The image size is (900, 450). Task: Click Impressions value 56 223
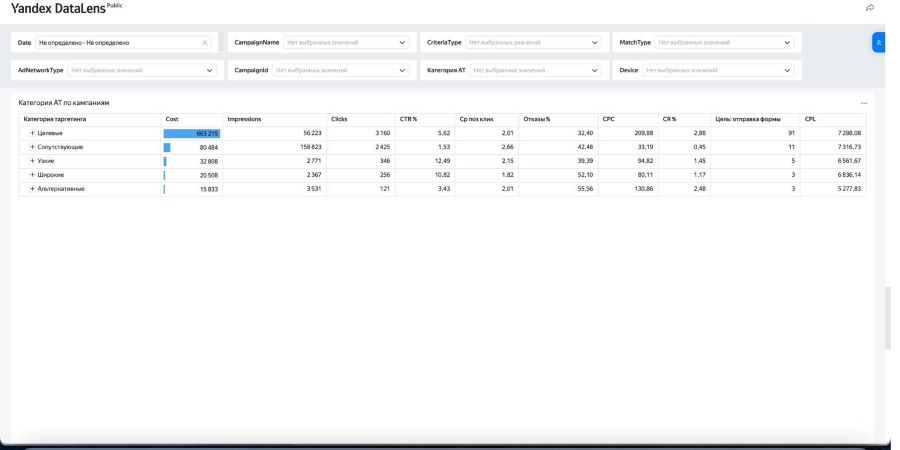[x=312, y=133]
